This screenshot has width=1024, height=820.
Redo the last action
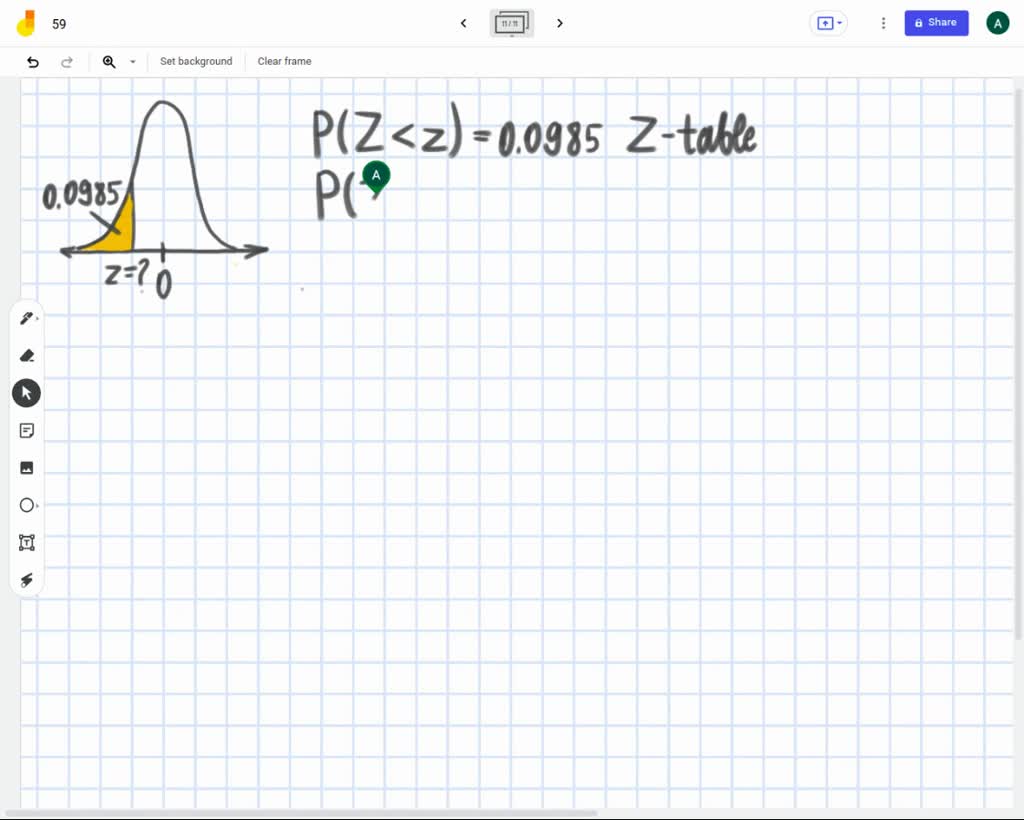pos(67,61)
